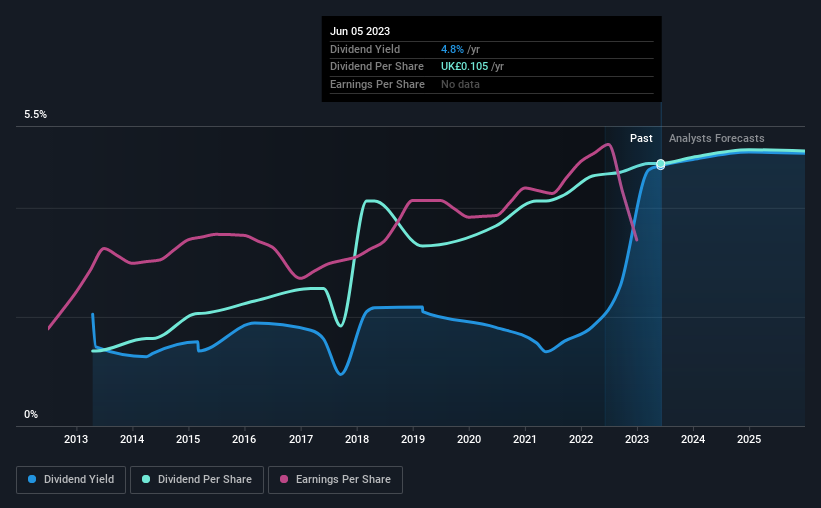Click the 2021 x-axis year label
821x508 pixels.
[x=525, y=439]
